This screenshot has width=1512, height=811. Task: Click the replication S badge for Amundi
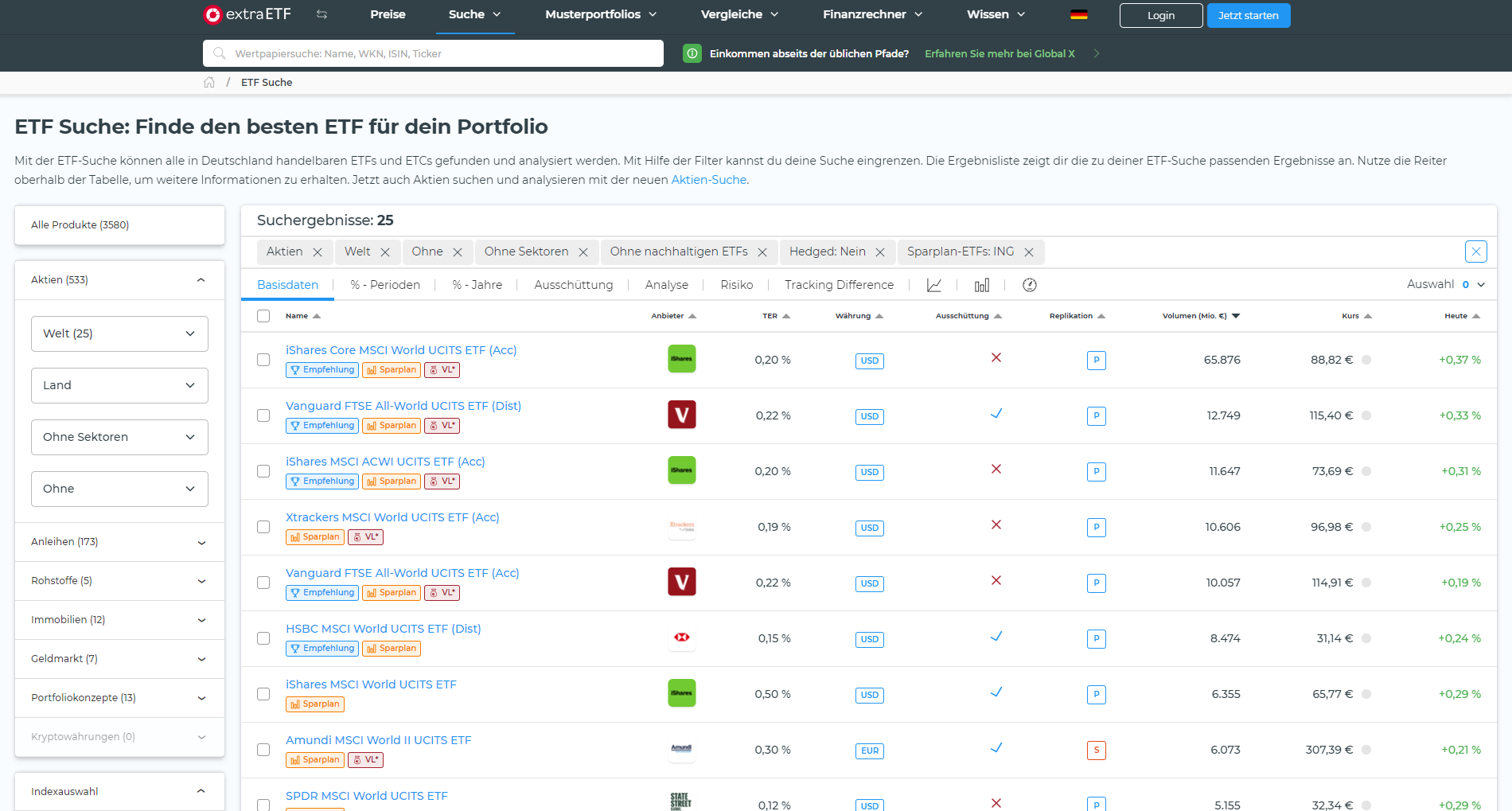point(1096,750)
